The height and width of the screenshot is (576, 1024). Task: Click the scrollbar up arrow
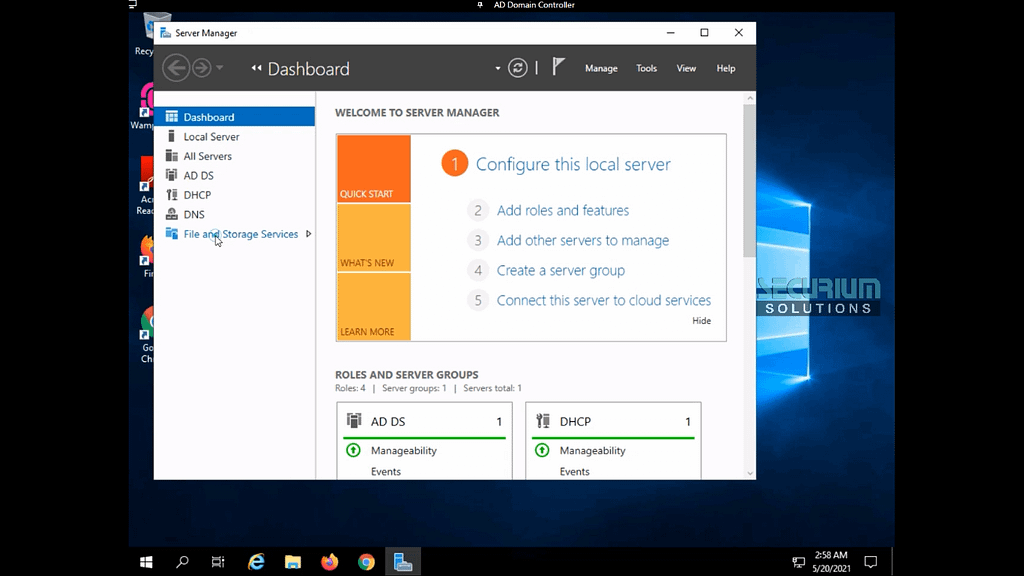click(x=749, y=98)
